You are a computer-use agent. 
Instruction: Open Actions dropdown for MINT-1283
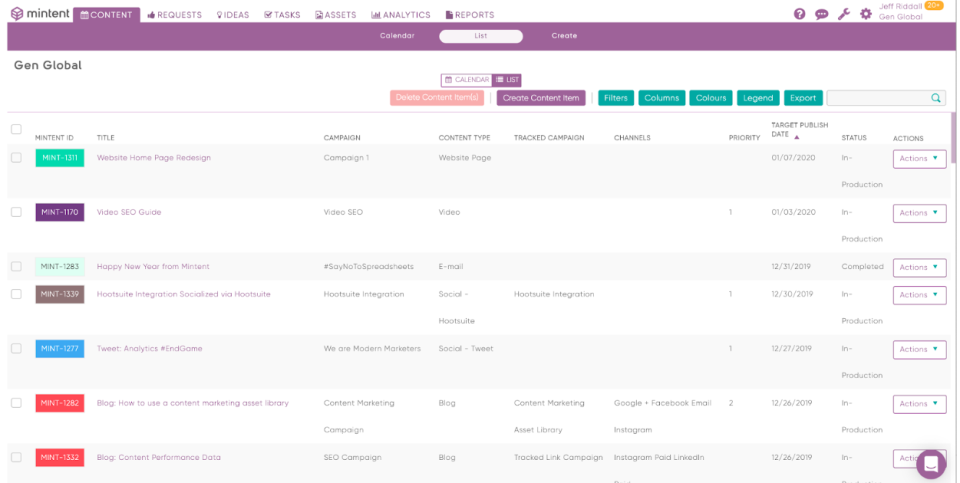(x=920, y=268)
